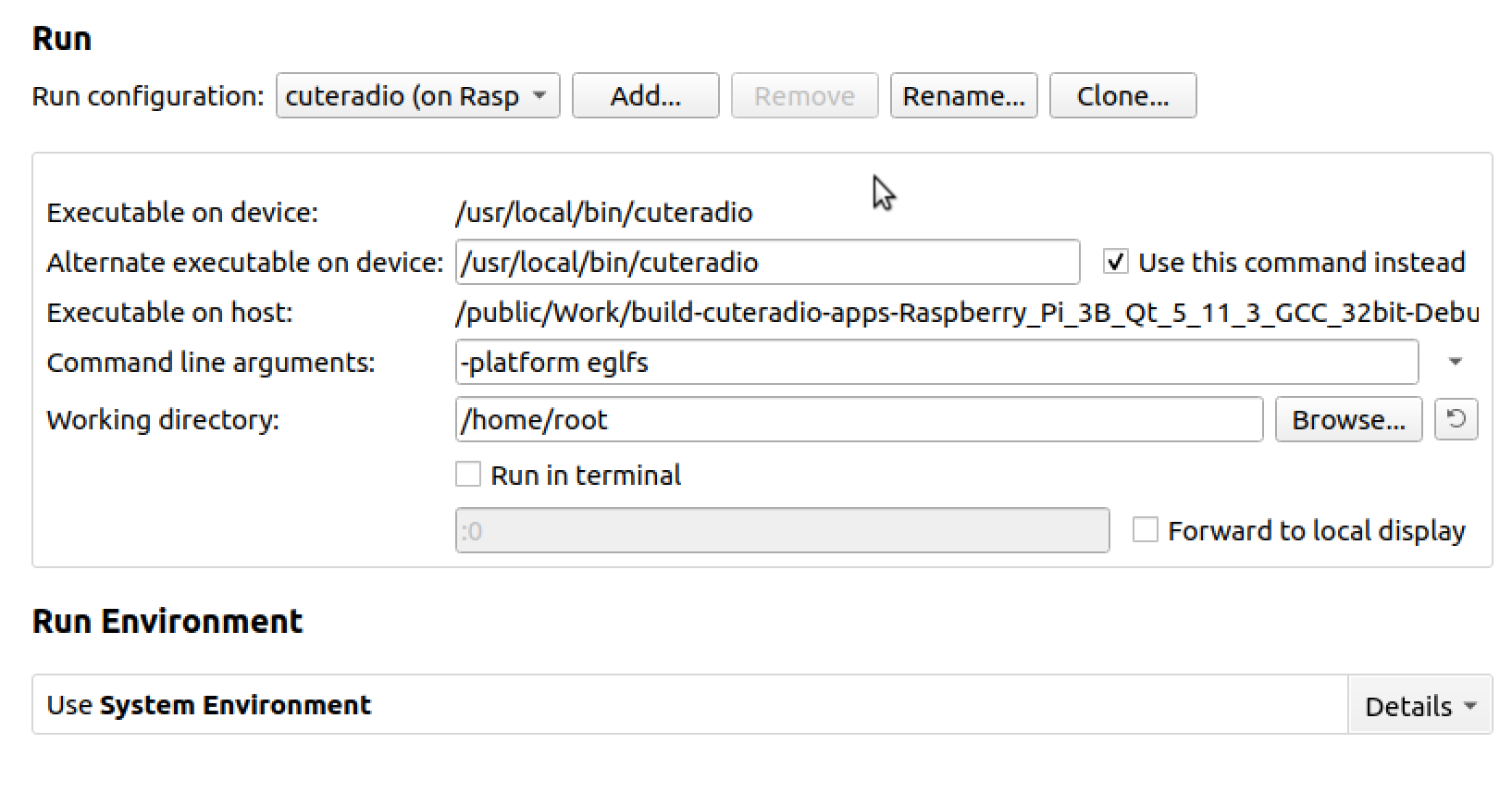Click the Add... button

pos(645,96)
